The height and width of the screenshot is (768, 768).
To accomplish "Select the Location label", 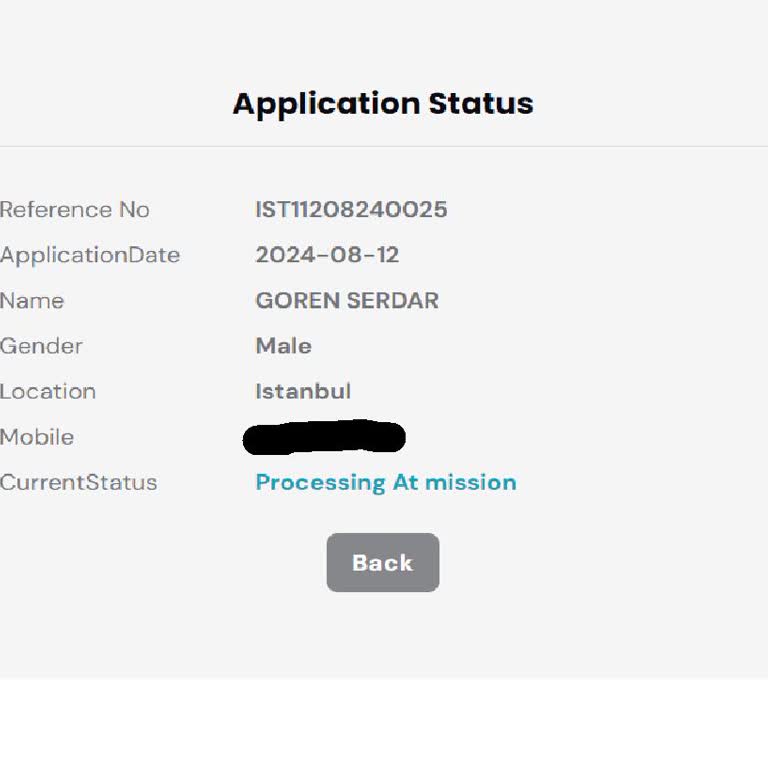I will pos(48,391).
